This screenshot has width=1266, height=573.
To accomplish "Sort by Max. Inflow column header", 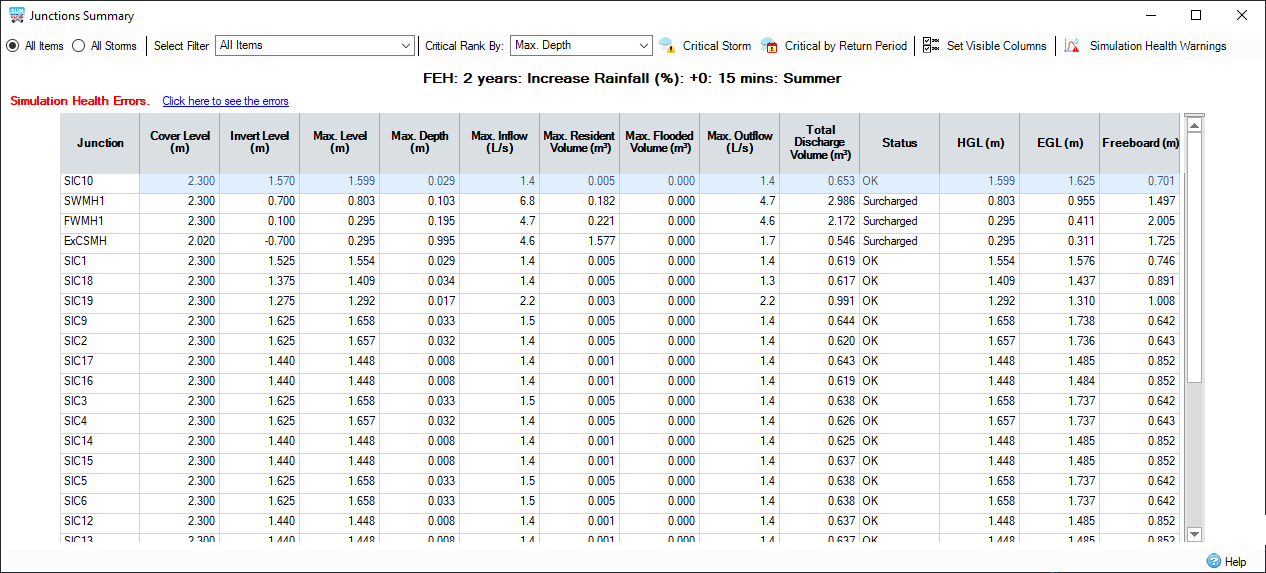I will pyautogui.click(x=500, y=143).
